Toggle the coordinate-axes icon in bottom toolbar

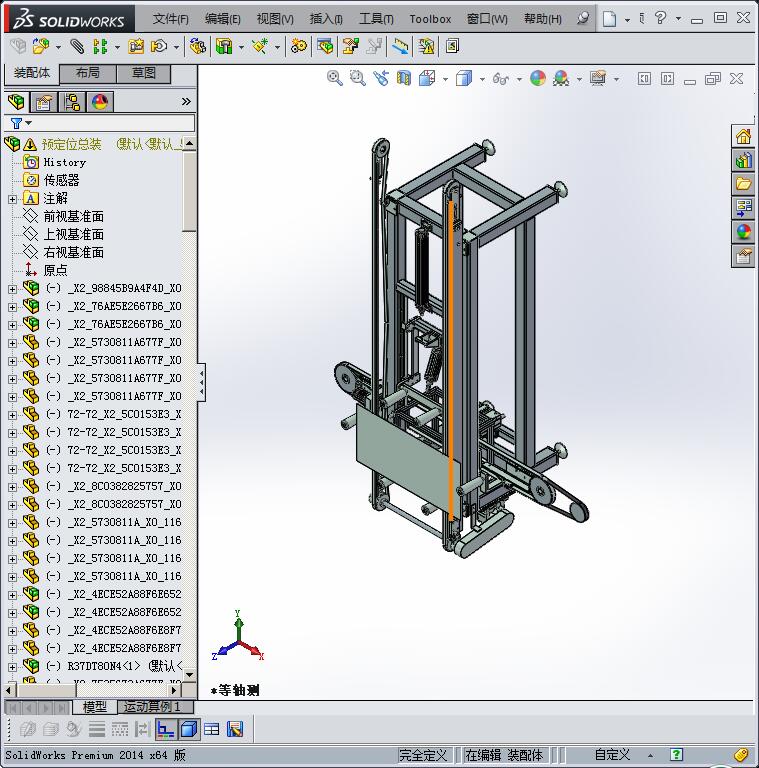pyautogui.click(x=166, y=730)
